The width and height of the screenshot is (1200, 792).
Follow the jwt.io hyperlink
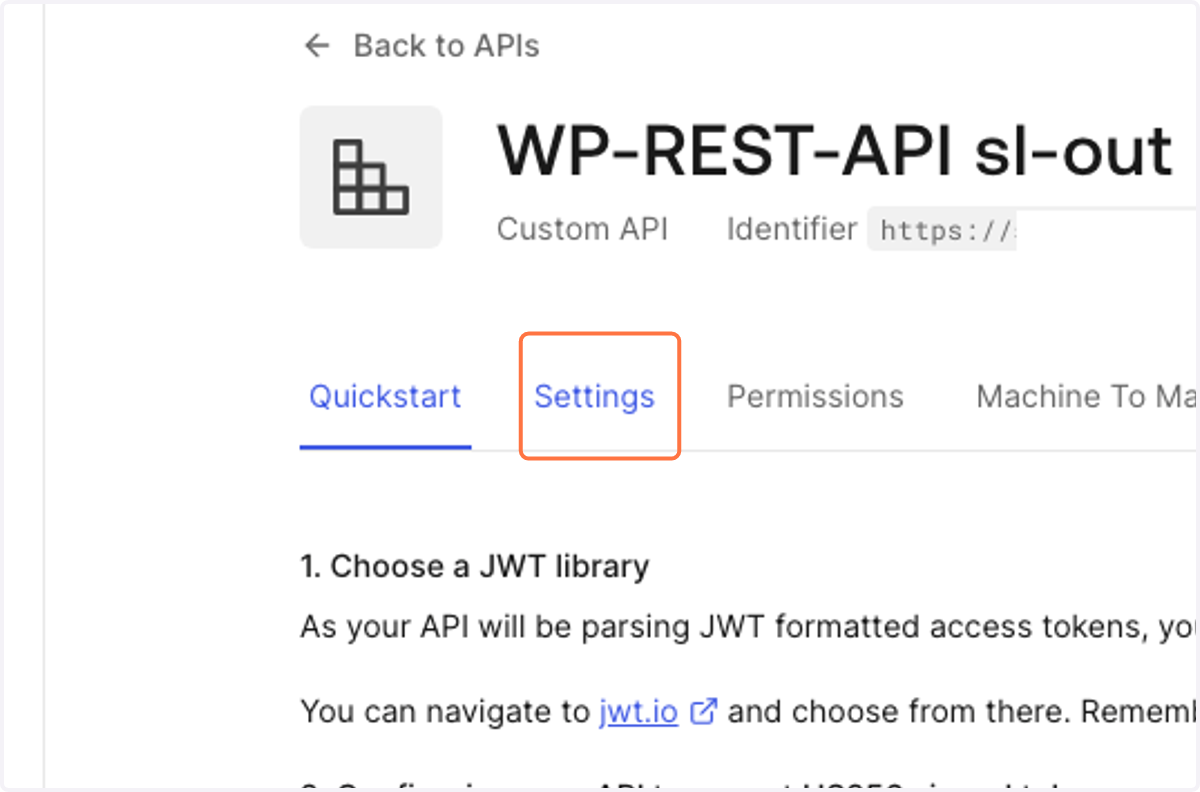(639, 712)
